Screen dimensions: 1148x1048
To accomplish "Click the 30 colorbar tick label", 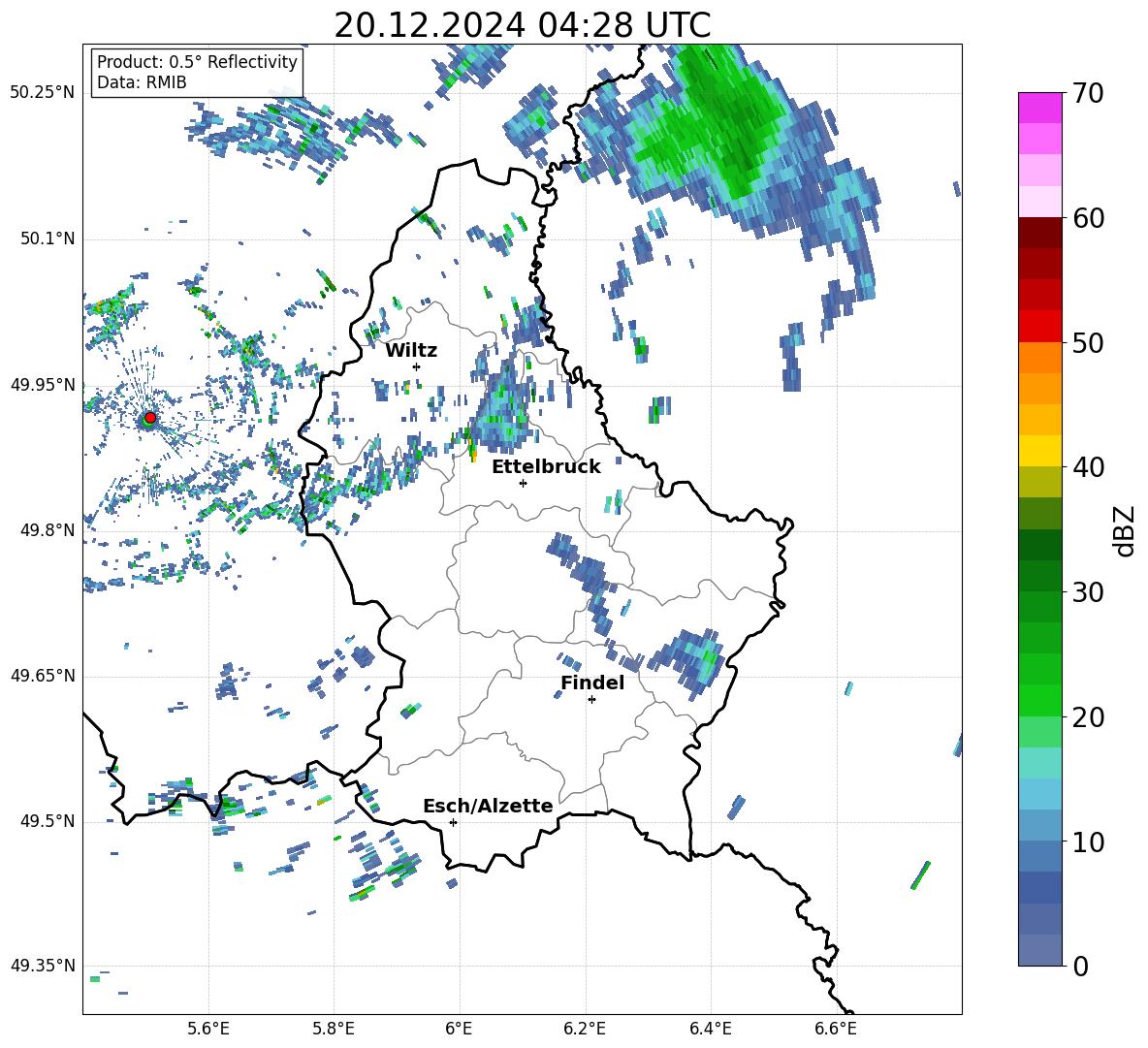I will pos(1087,592).
